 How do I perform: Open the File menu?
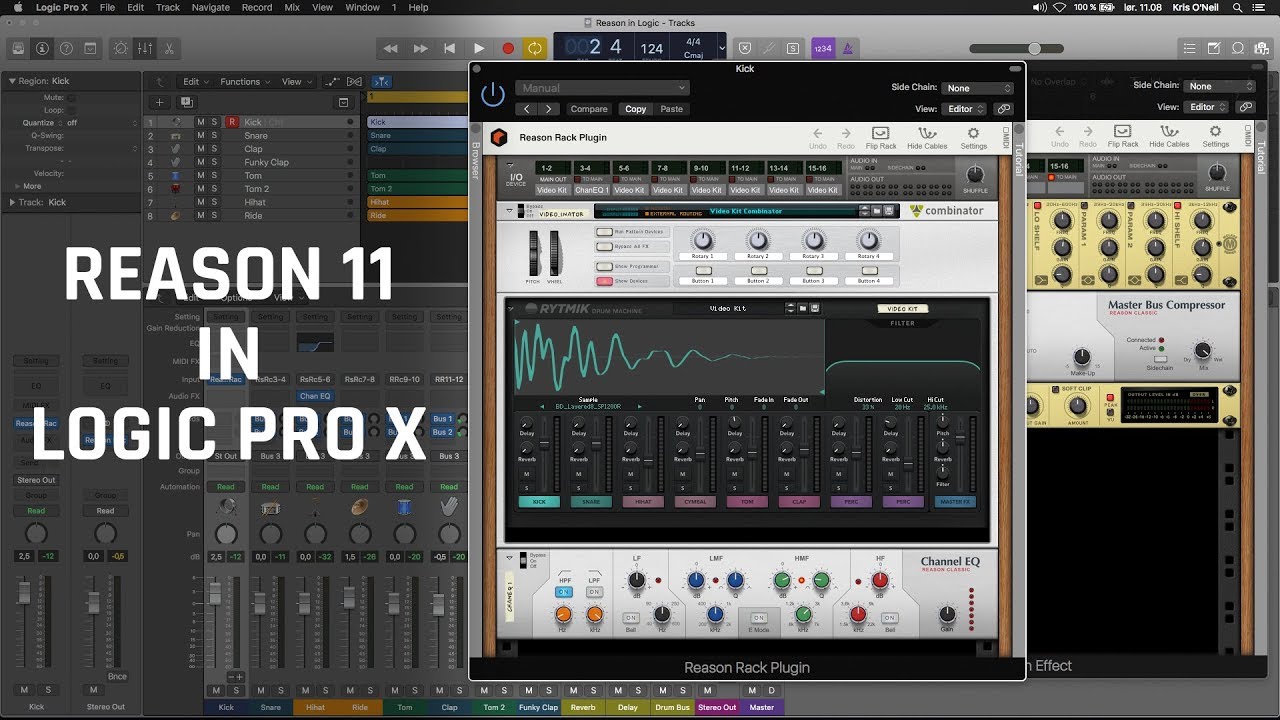coord(107,7)
